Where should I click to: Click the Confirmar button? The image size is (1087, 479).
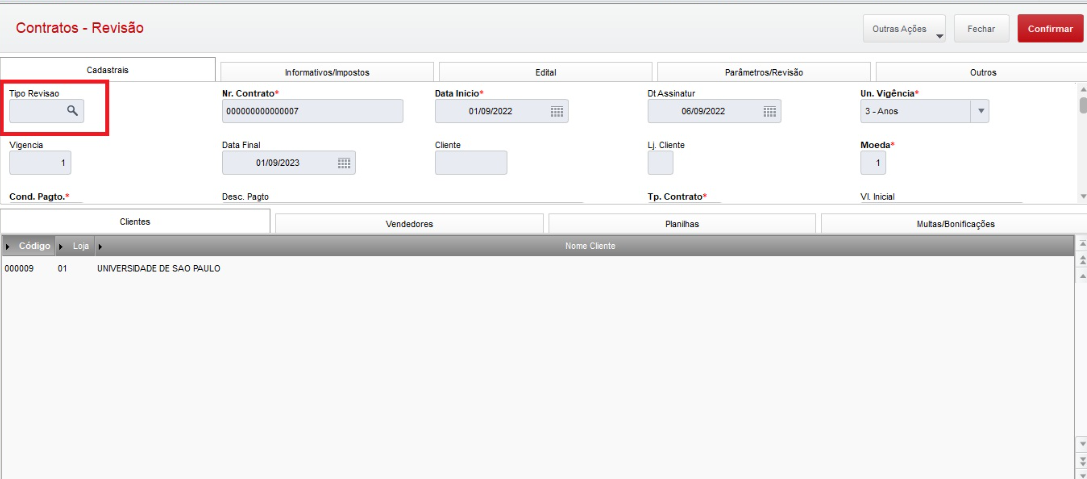(x=1050, y=29)
